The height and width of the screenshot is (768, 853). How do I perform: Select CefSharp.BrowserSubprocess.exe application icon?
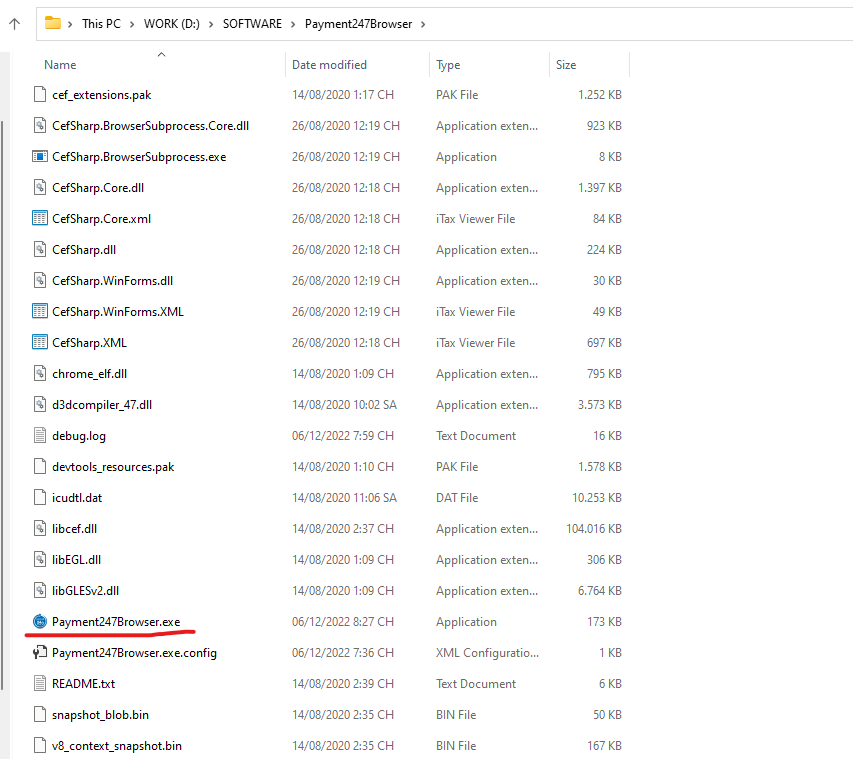tap(40, 156)
